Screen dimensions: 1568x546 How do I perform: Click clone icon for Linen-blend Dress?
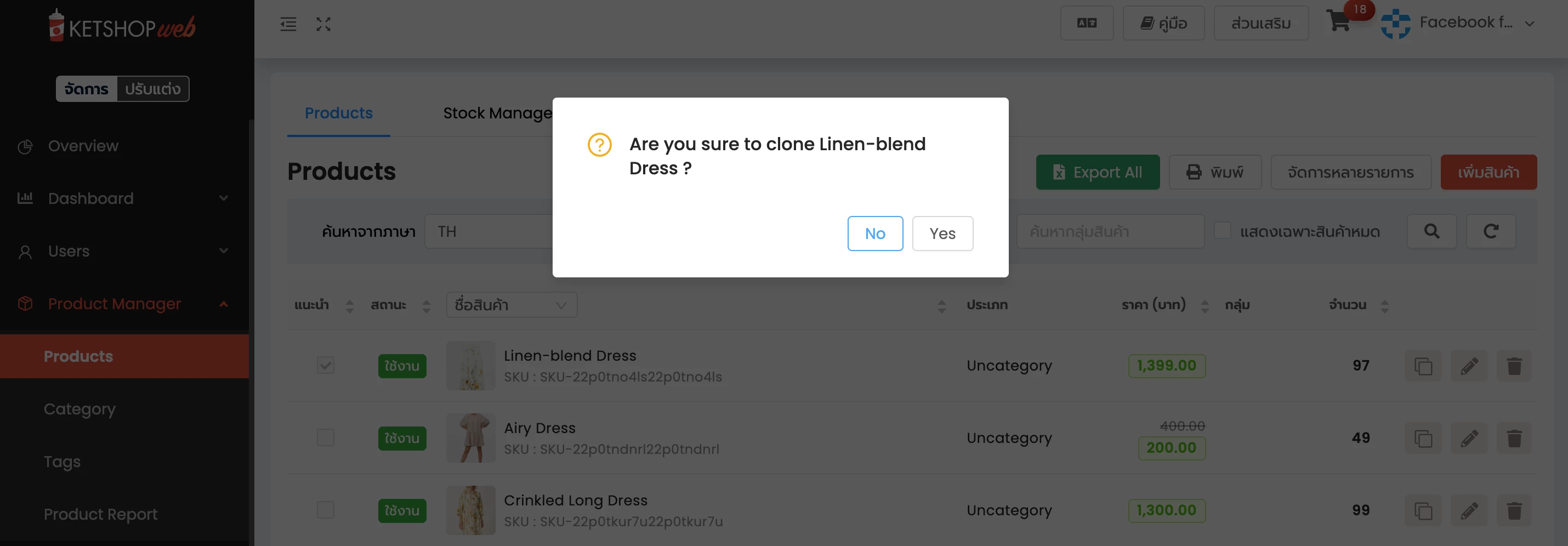click(1423, 366)
